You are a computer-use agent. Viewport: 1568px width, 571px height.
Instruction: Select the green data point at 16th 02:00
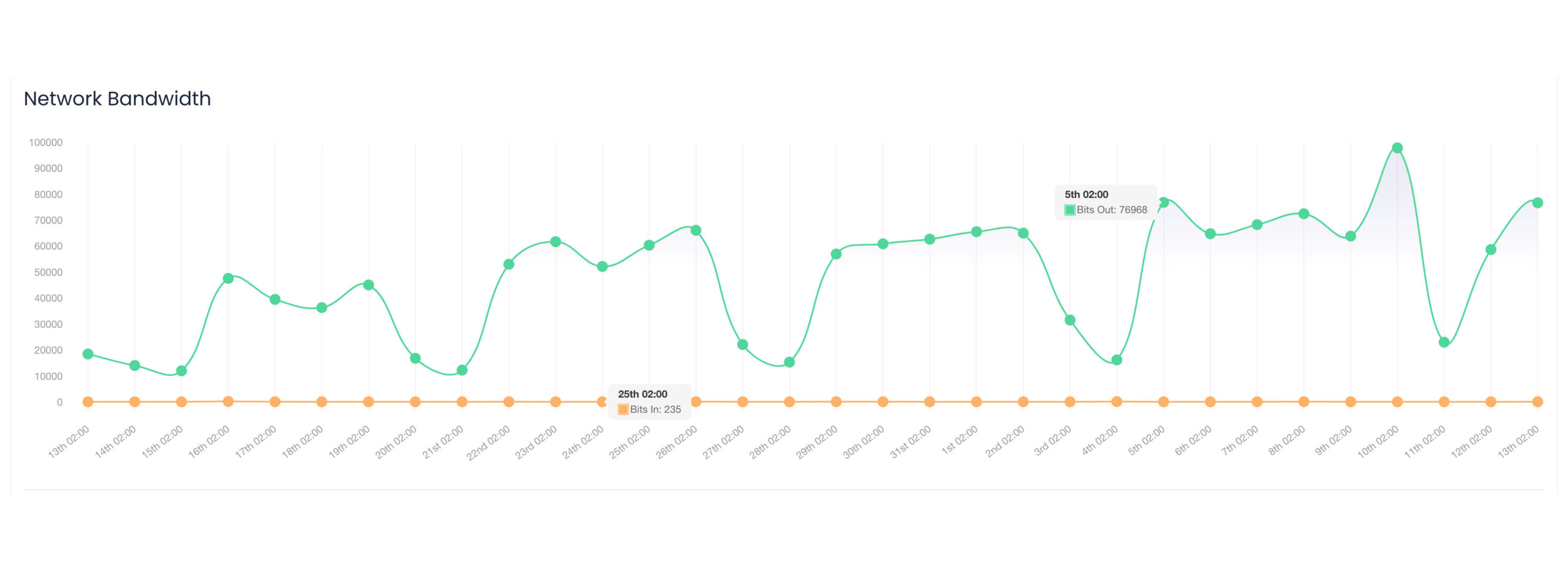coord(228,278)
